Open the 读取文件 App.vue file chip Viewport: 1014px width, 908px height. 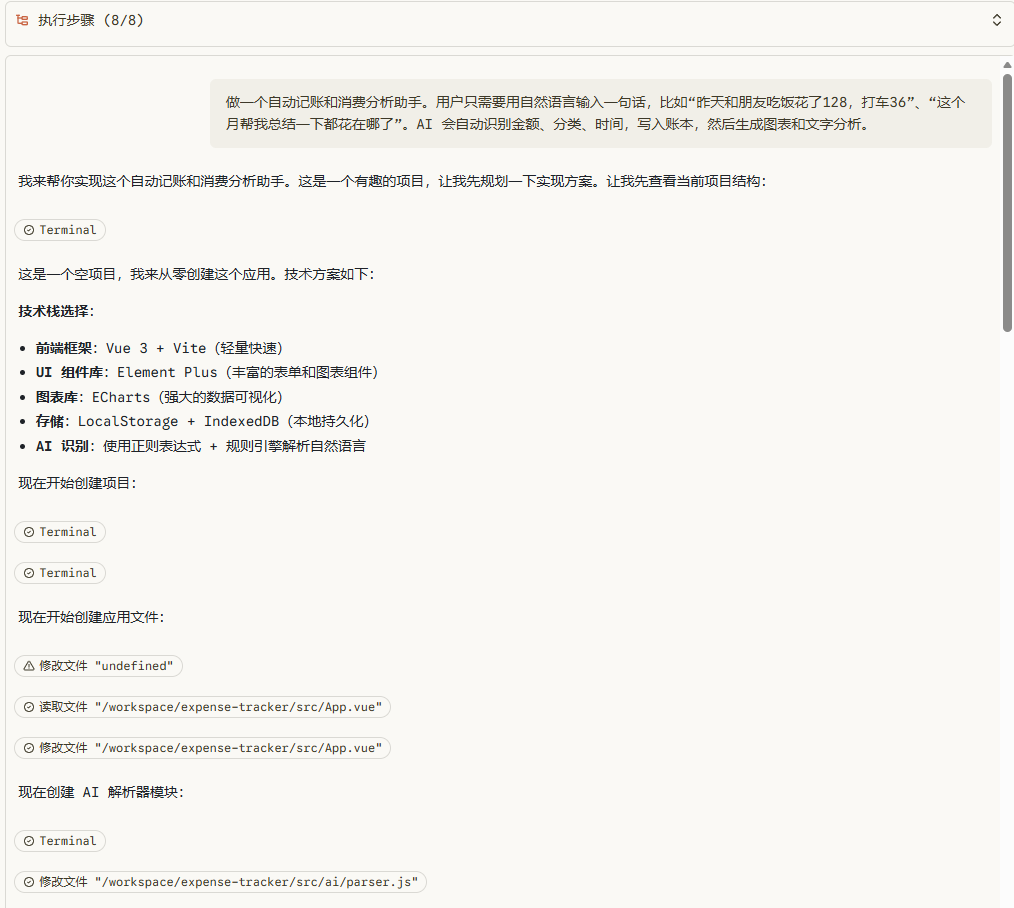tap(202, 706)
